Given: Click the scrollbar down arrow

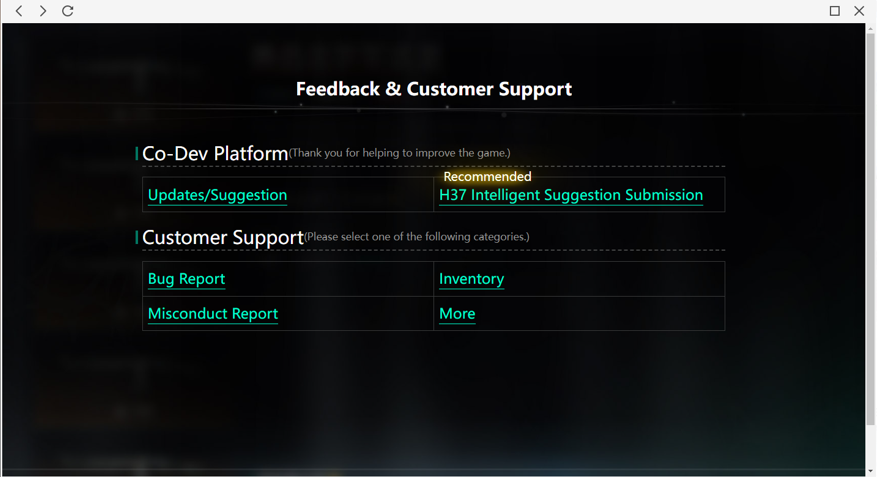Looking at the screenshot, I should pos(870,471).
